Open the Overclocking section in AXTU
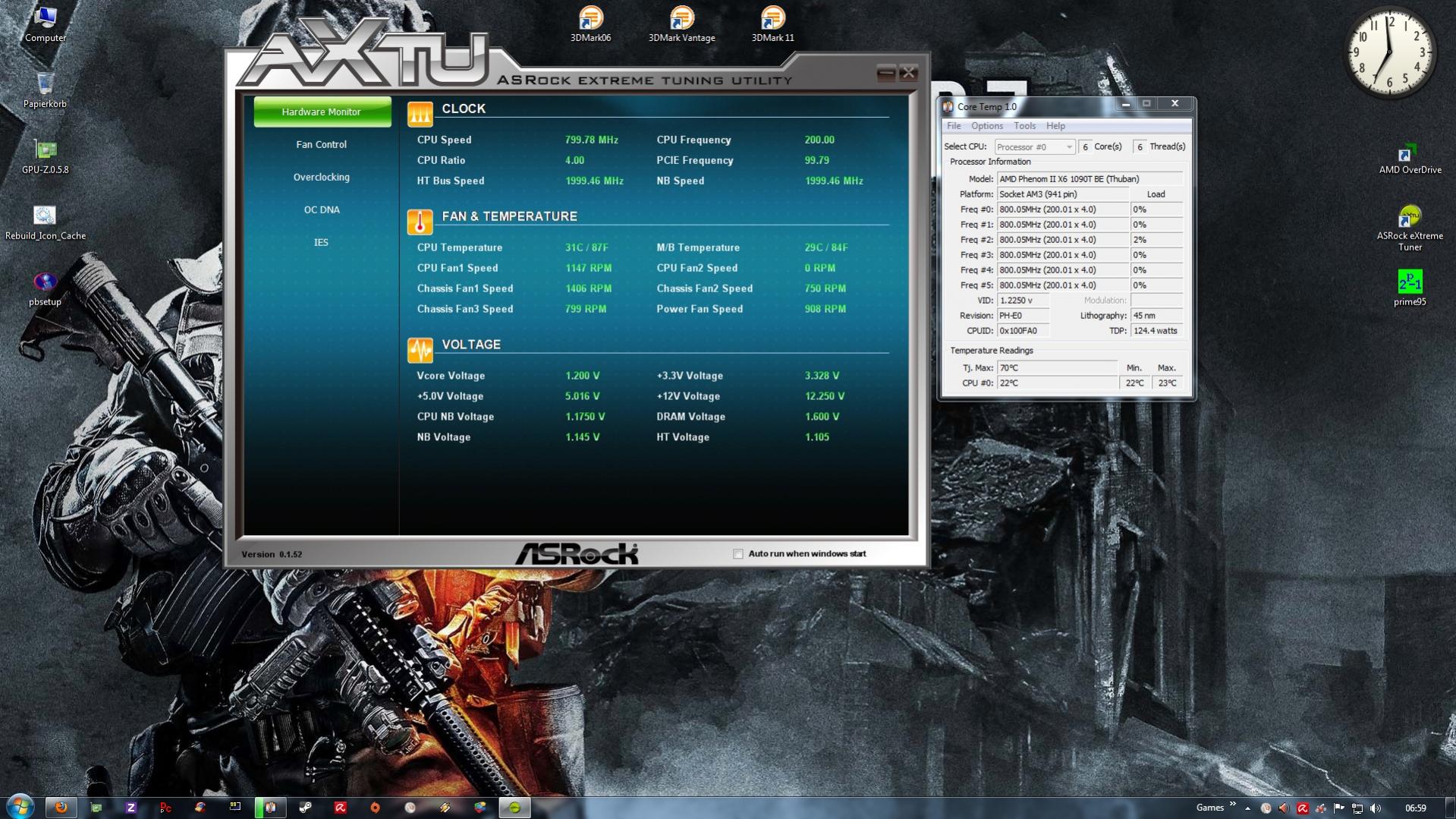This screenshot has width=1456, height=819. [x=322, y=177]
